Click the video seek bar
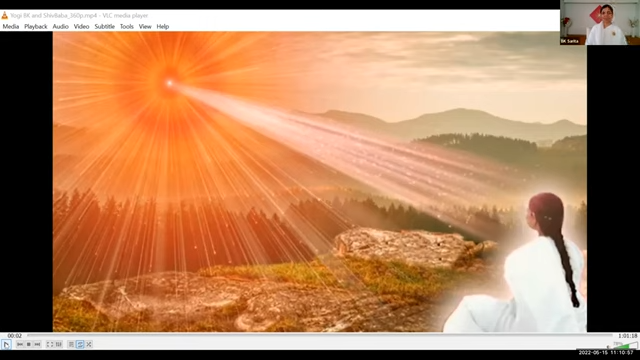The height and width of the screenshot is (360, 640). tap(320, 336)
